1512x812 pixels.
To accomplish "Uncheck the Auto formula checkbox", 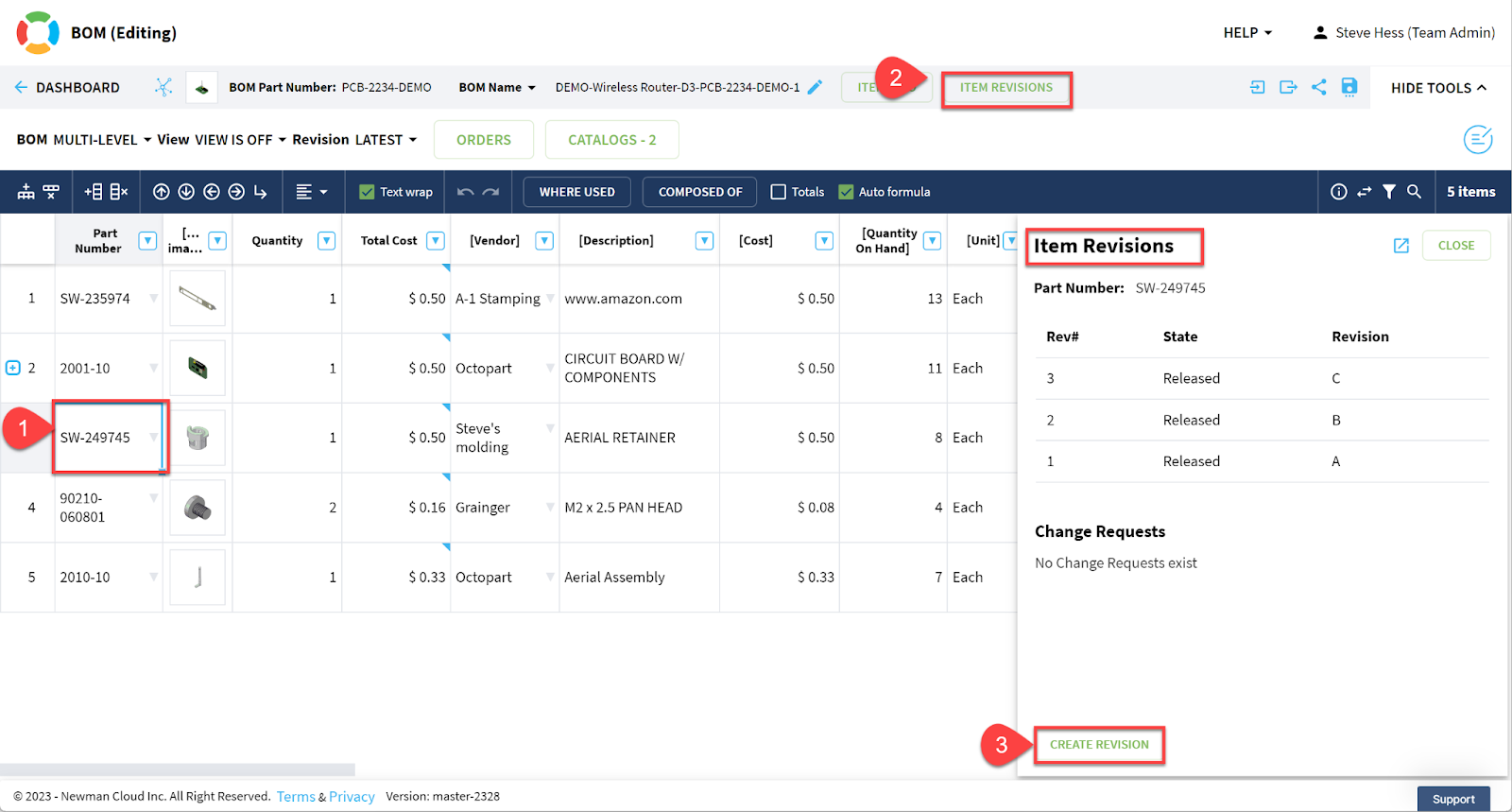I will coord(846,192).
